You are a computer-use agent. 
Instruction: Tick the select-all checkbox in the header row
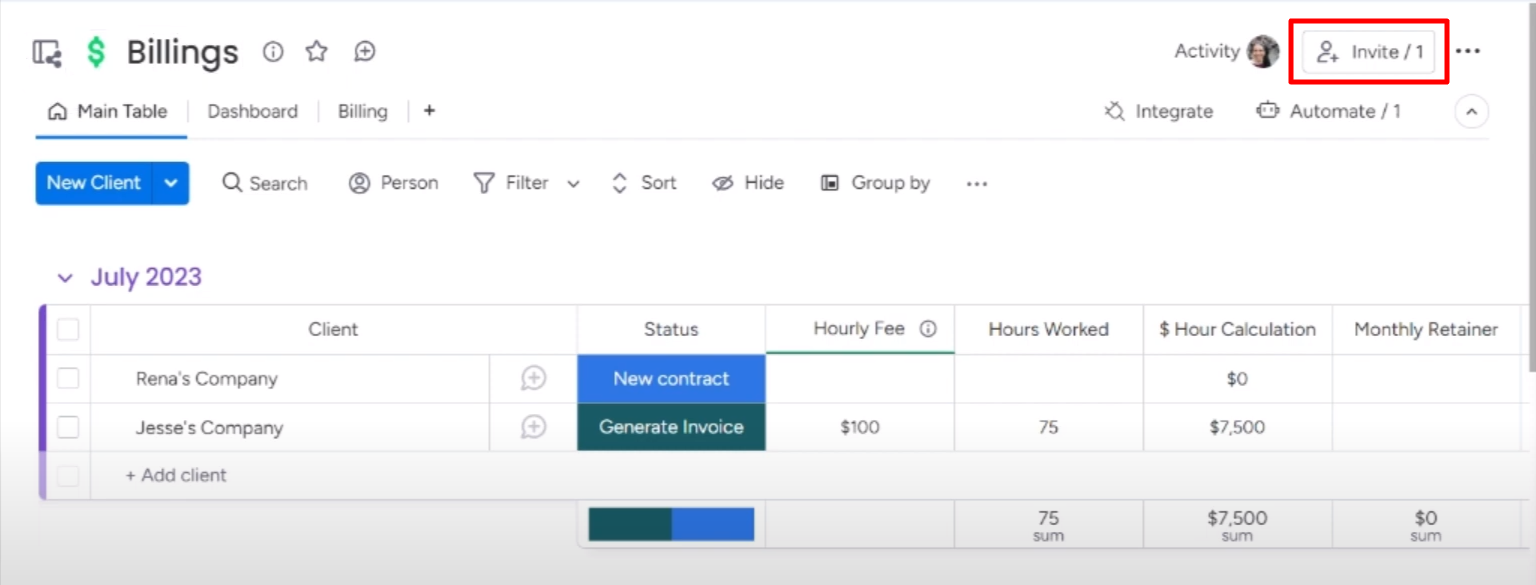click(x=67, y=329)
